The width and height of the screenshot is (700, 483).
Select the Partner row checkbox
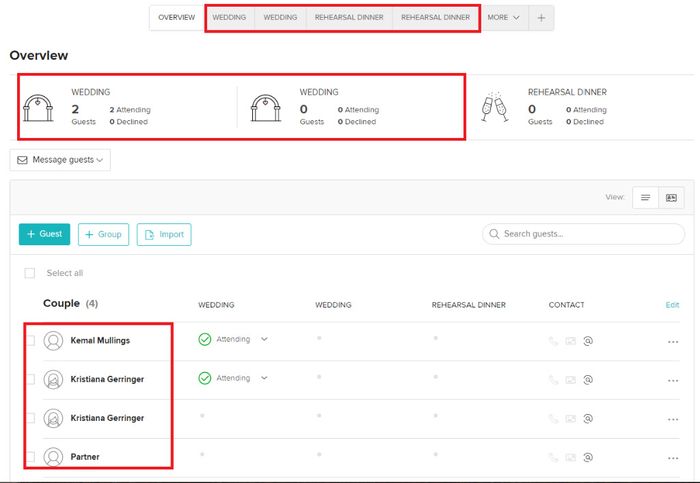(30, 457)
